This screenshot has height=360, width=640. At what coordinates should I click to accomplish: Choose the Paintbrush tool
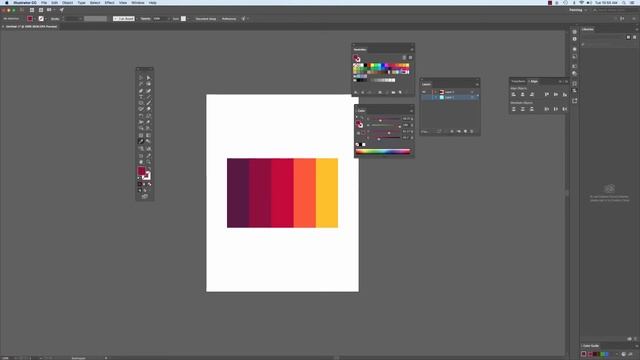149,103
